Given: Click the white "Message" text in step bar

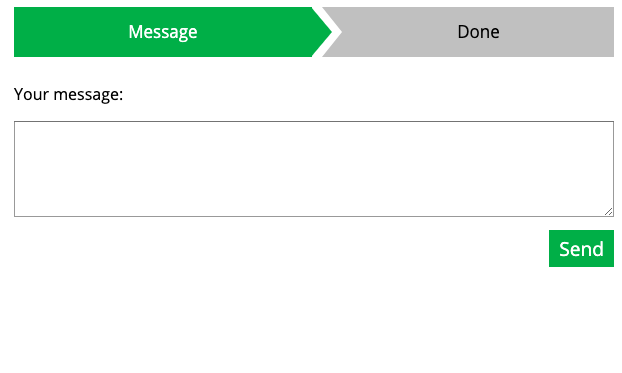Looking at the screenshot, I should click(163, 32).
